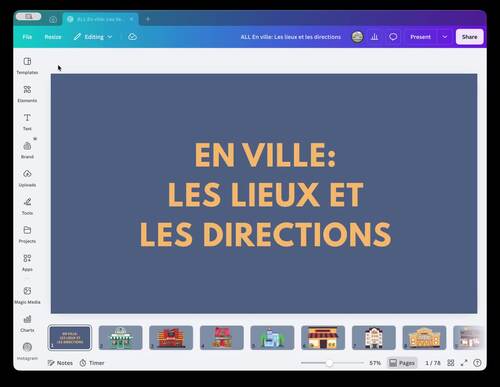Click the user profile avatar

pos(357,37)
